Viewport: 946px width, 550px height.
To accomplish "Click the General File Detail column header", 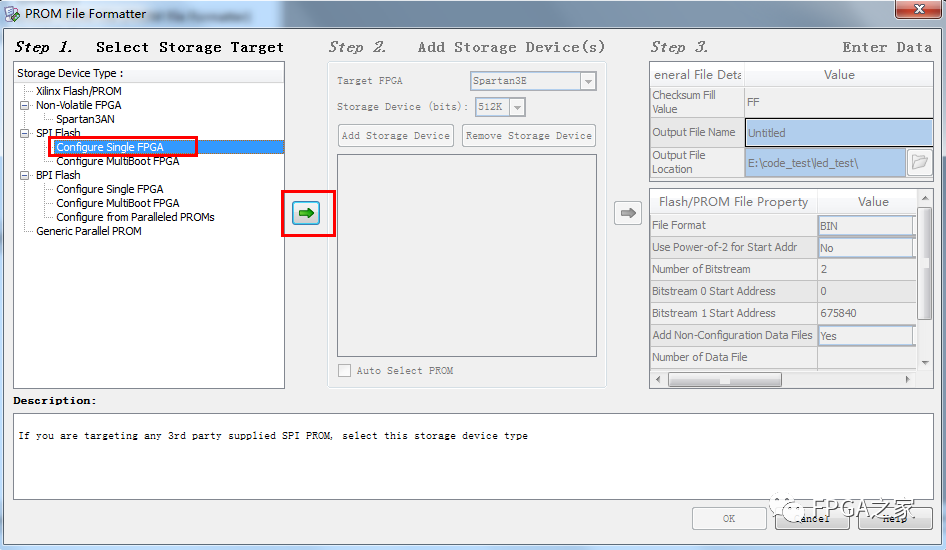I will [x=697, y=75].
